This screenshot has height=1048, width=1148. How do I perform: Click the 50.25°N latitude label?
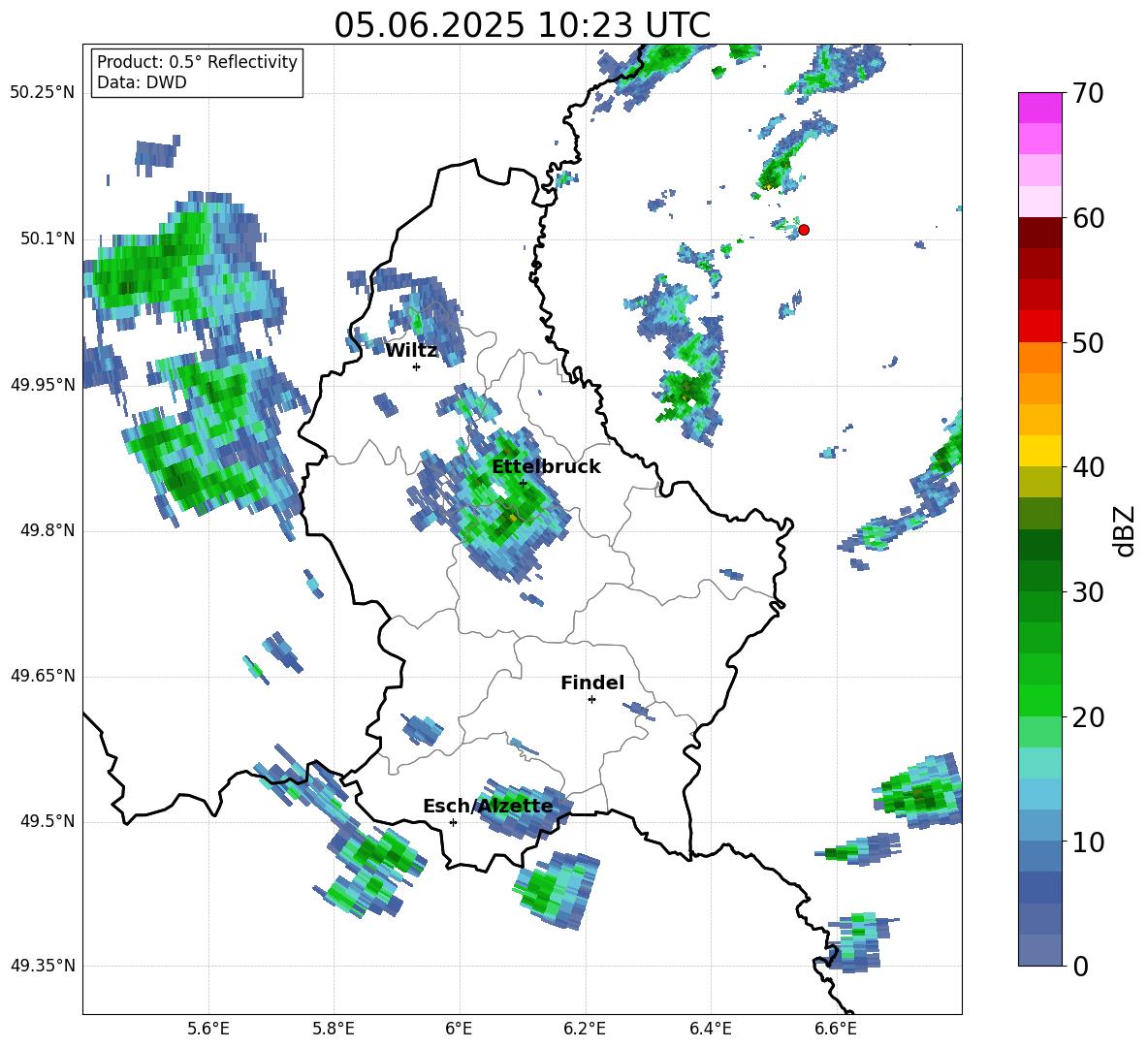point(42,93)
